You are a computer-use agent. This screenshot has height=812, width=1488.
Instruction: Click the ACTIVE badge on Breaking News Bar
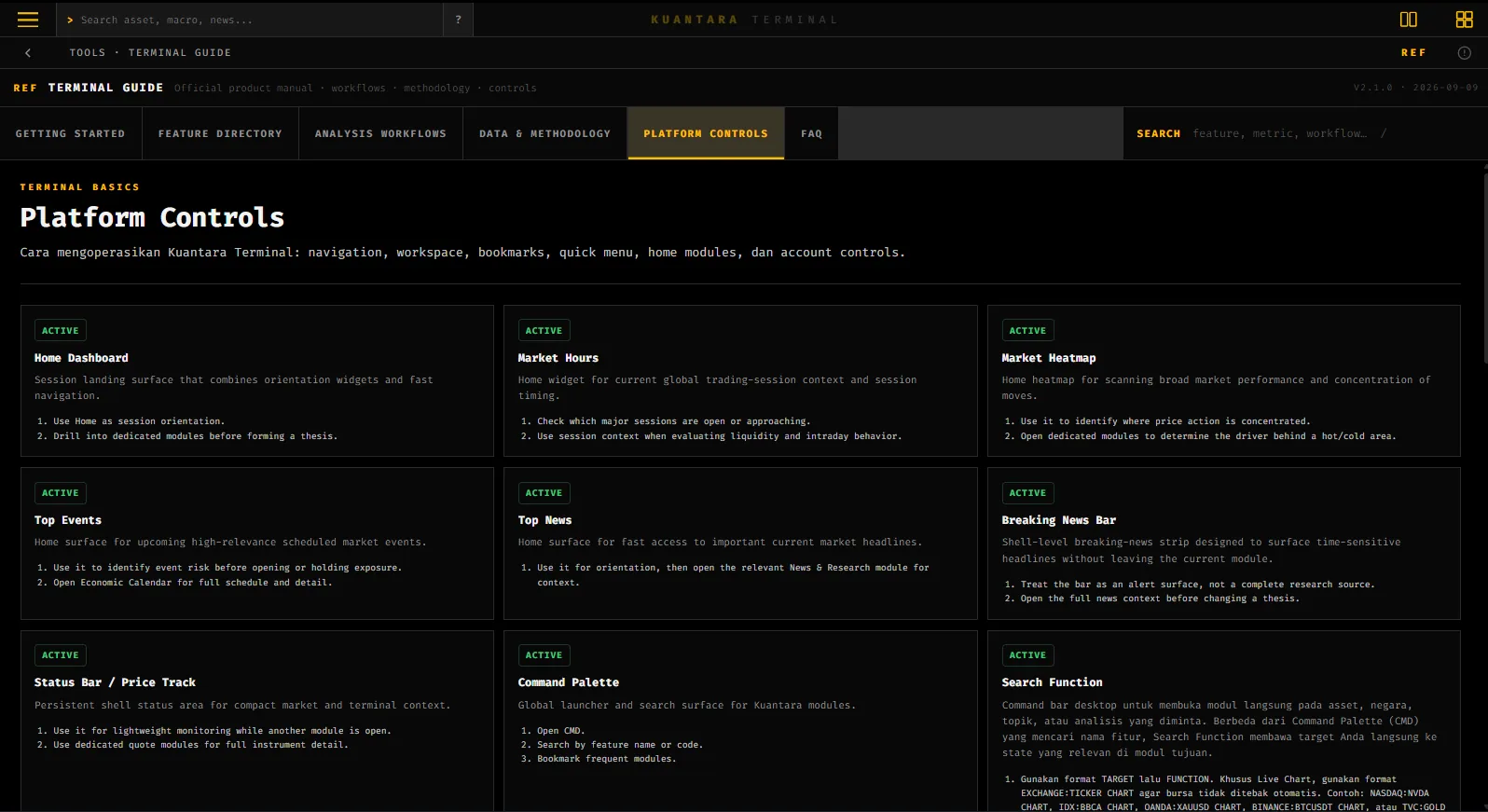point(1027,493)
